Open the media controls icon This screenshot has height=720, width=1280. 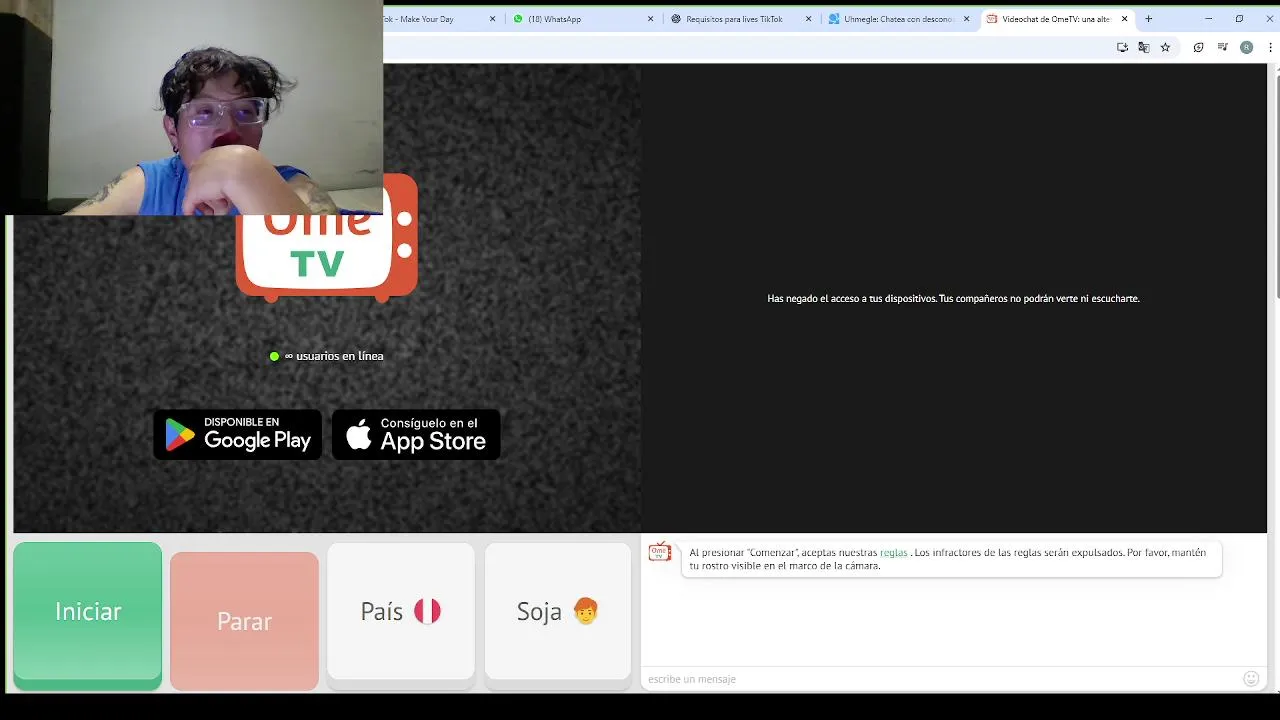(x=1222, y=47)
